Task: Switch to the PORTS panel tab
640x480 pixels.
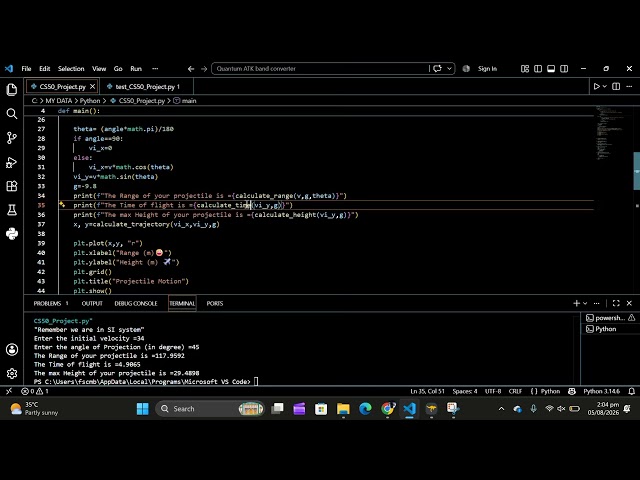Action: tap(215, 303)
